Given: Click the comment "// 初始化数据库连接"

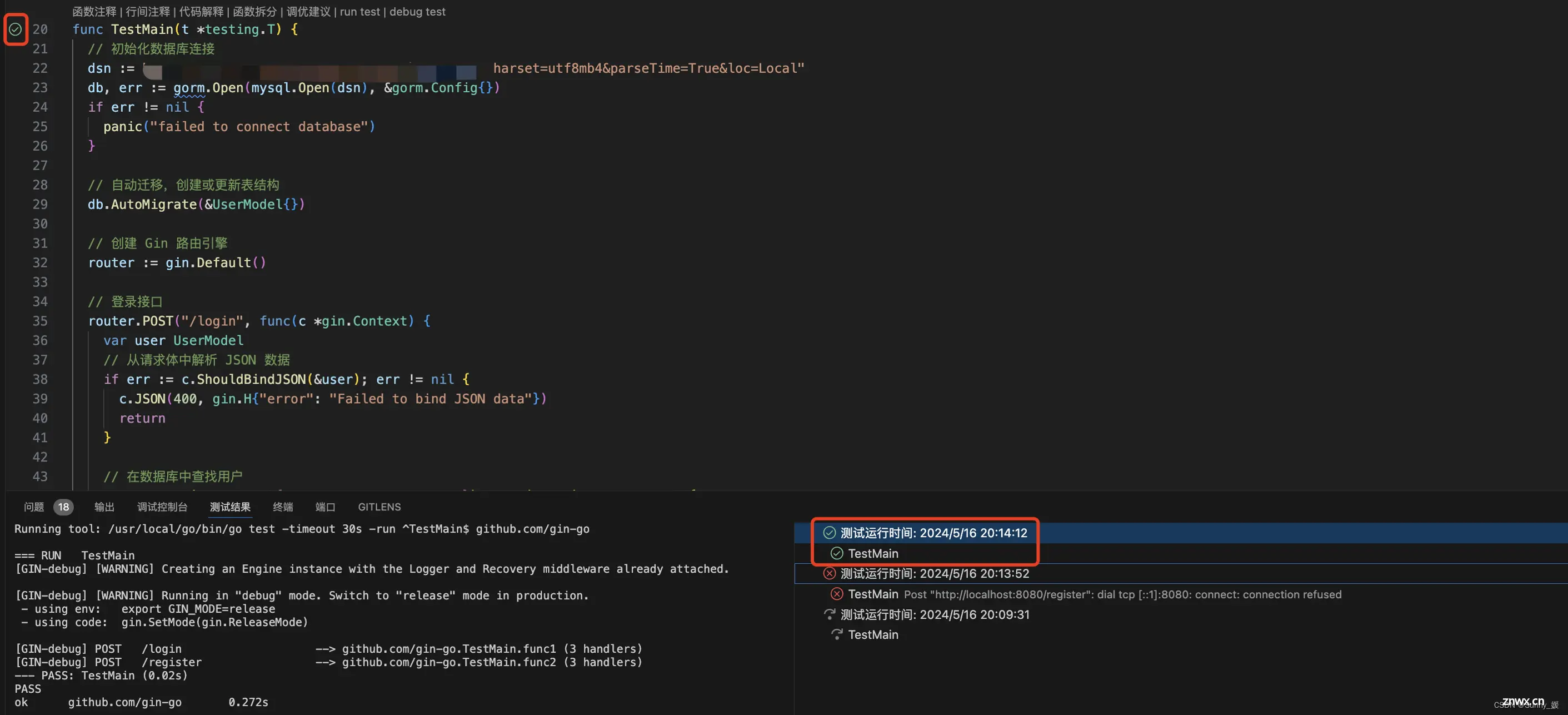Looking at the screenshot, I should click(151, 49).
